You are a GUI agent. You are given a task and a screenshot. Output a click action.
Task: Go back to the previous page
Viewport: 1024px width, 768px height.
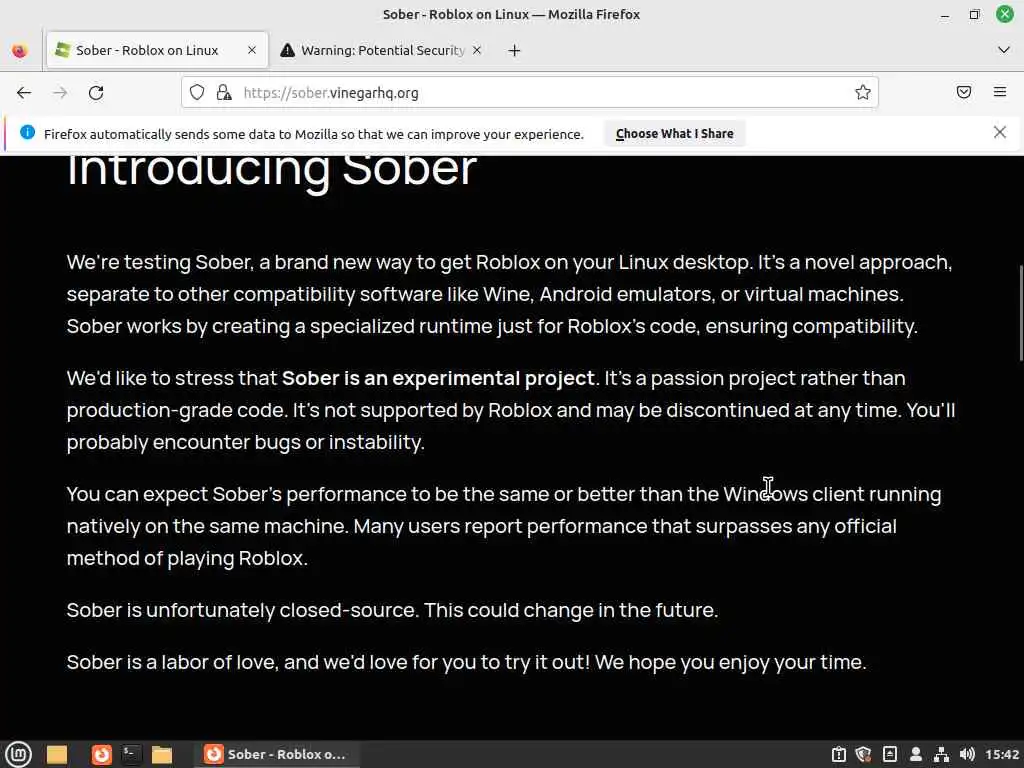24,93
